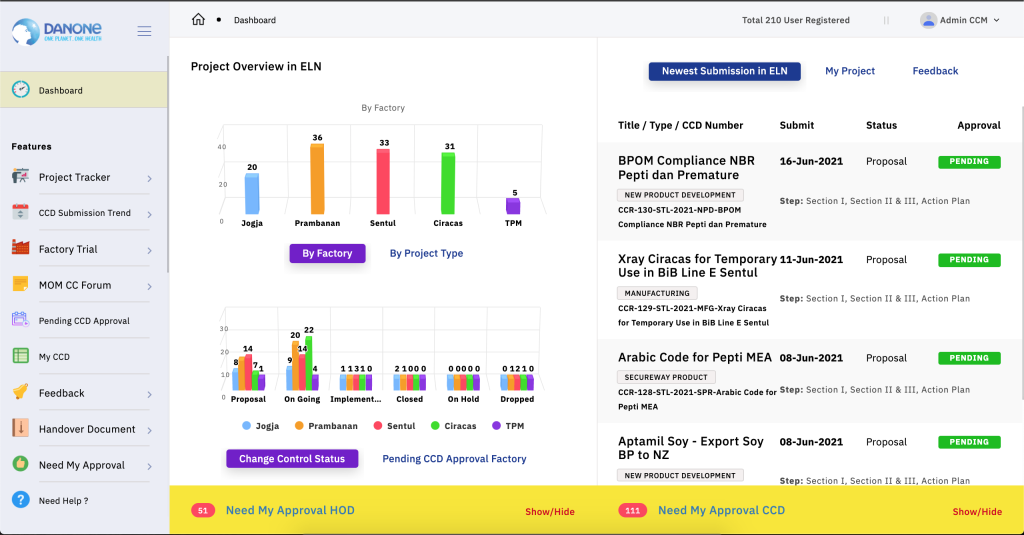Select the Change Control Status button
The height and width of the screenshot is (535, 1024).
coord(292,459)
